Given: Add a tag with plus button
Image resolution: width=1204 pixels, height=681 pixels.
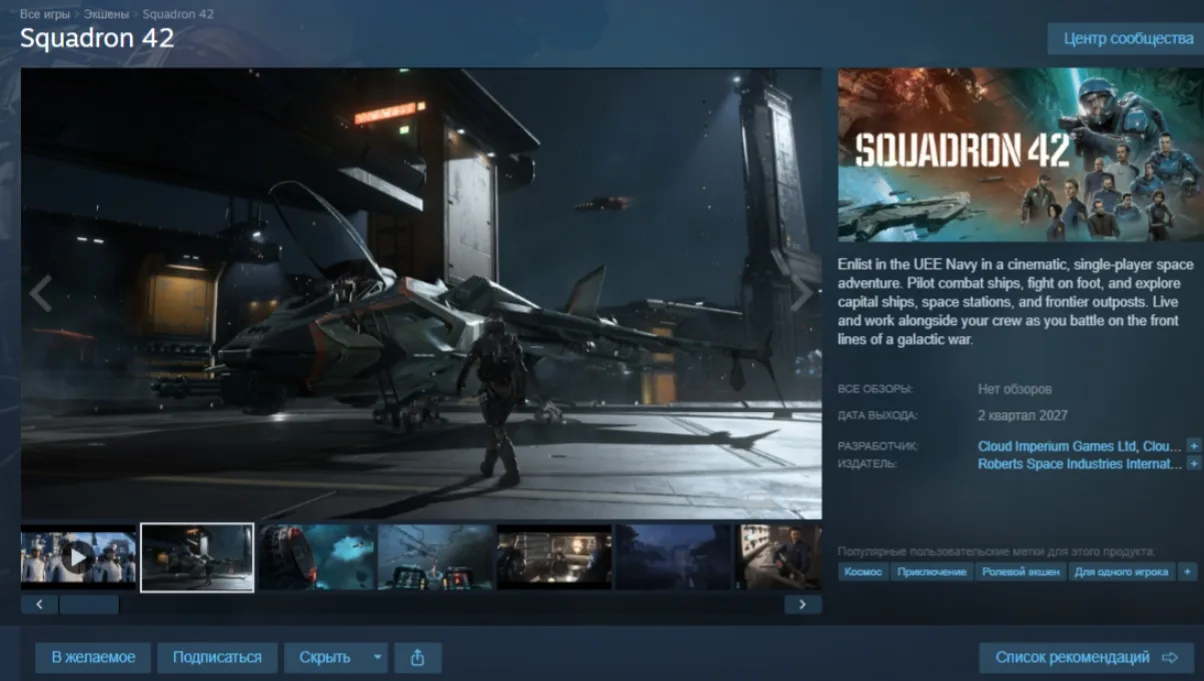Looking at the screenshot, I should 1188,572.
